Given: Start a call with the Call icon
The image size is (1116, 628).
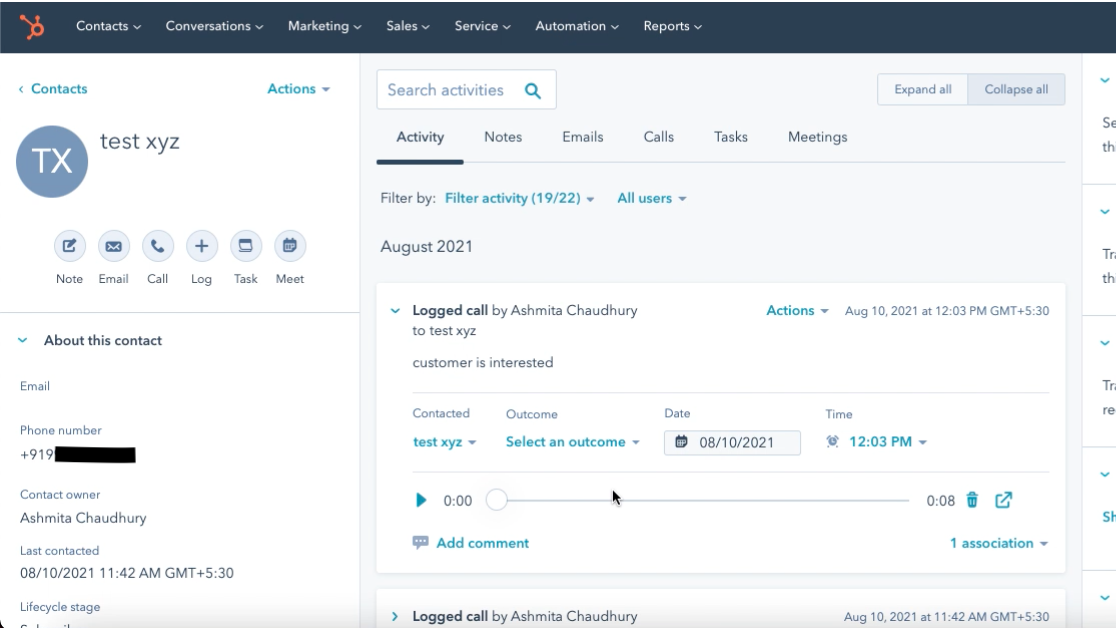Looking at the screenshot, I should tap(157, 246).
